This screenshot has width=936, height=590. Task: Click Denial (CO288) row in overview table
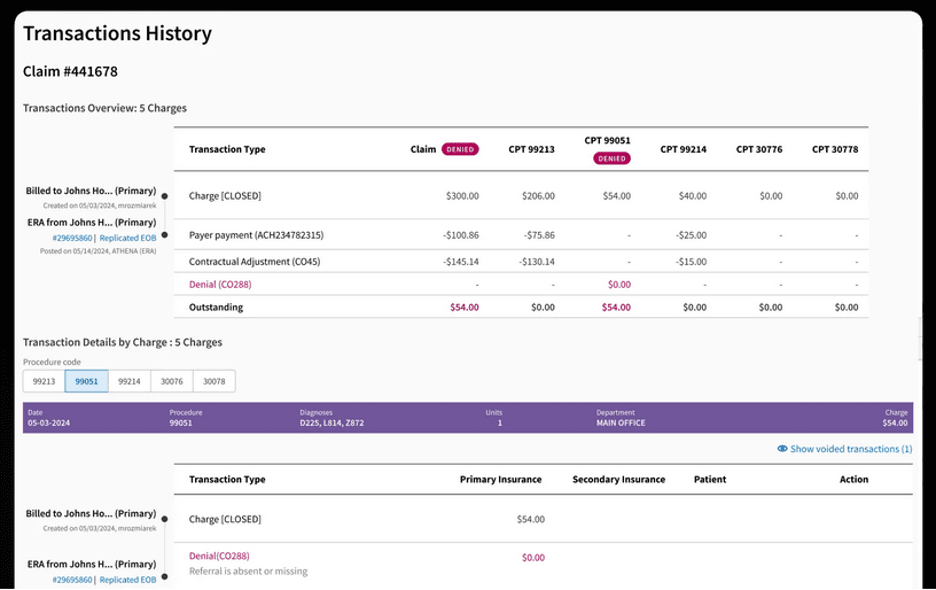coord(220,284)
